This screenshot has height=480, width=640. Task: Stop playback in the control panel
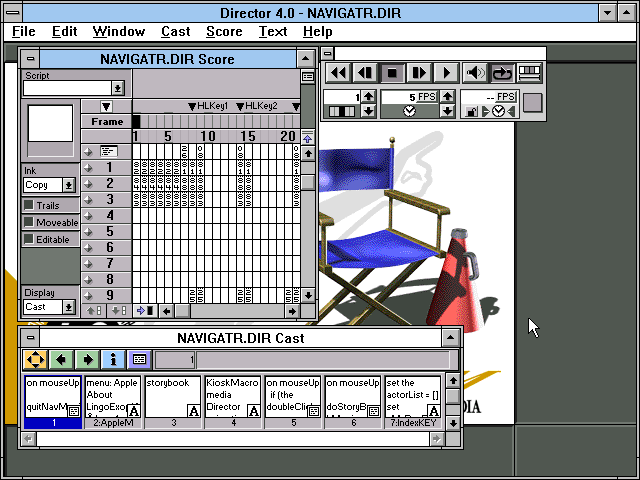[392, 73]
